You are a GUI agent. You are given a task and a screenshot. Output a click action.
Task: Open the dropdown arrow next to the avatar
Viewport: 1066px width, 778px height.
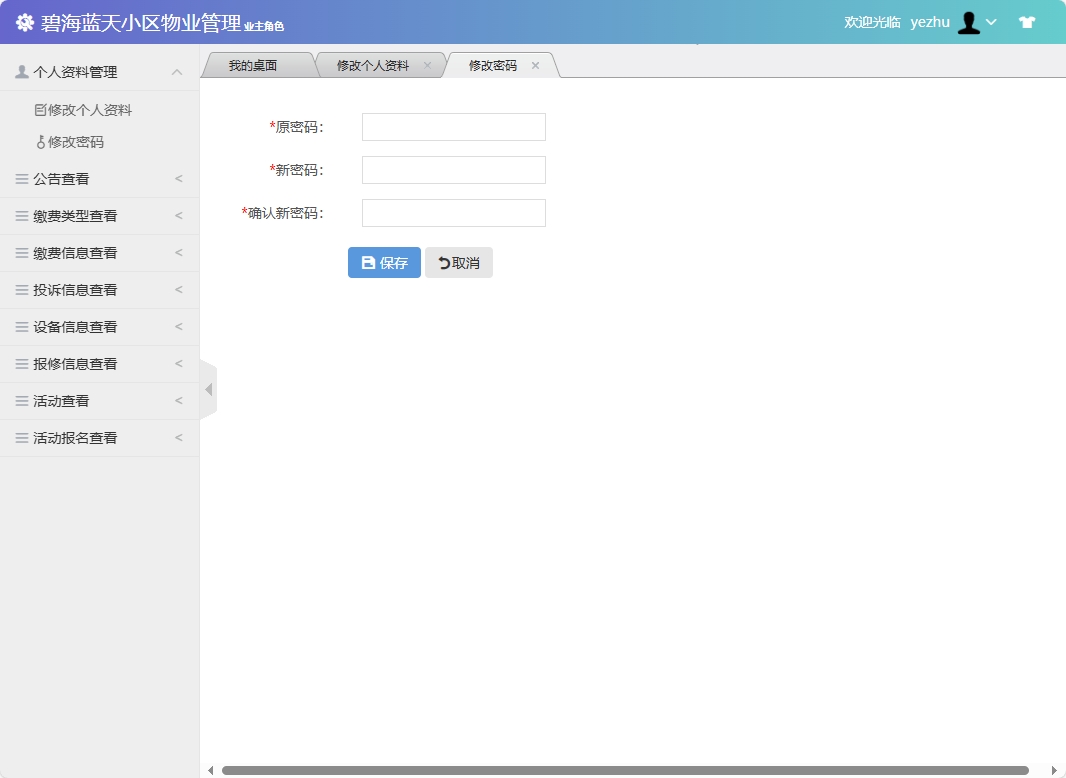pos(991,22)
